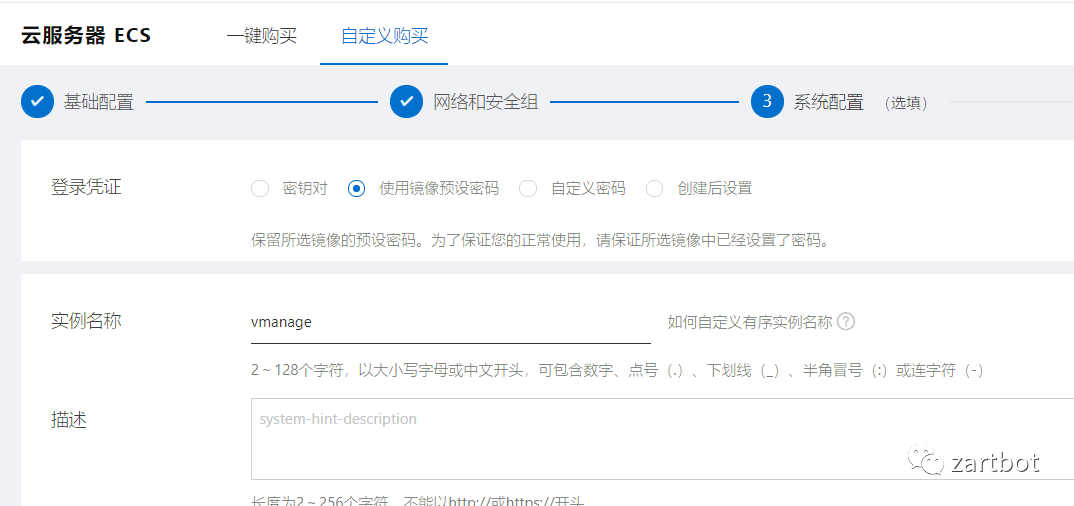Click the 登录凭证 field label
Screen dimensions: 1074x506
point(86,187)
